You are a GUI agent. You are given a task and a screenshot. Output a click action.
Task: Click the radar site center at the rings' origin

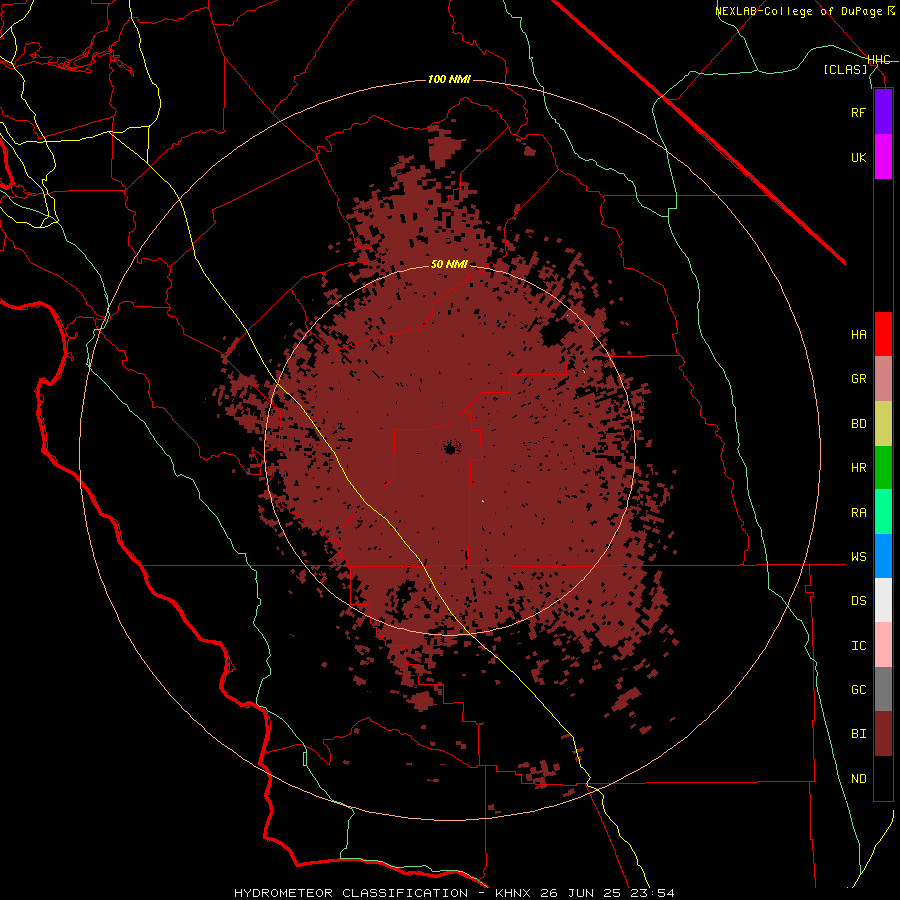pyautogui.click(x=450, y=448)
